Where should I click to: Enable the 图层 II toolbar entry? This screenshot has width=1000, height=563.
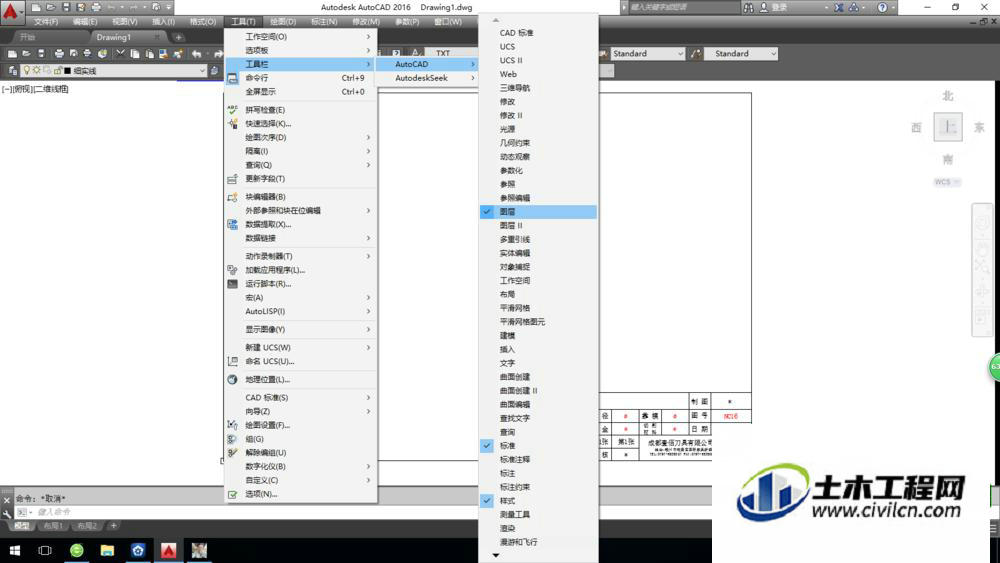538,226
